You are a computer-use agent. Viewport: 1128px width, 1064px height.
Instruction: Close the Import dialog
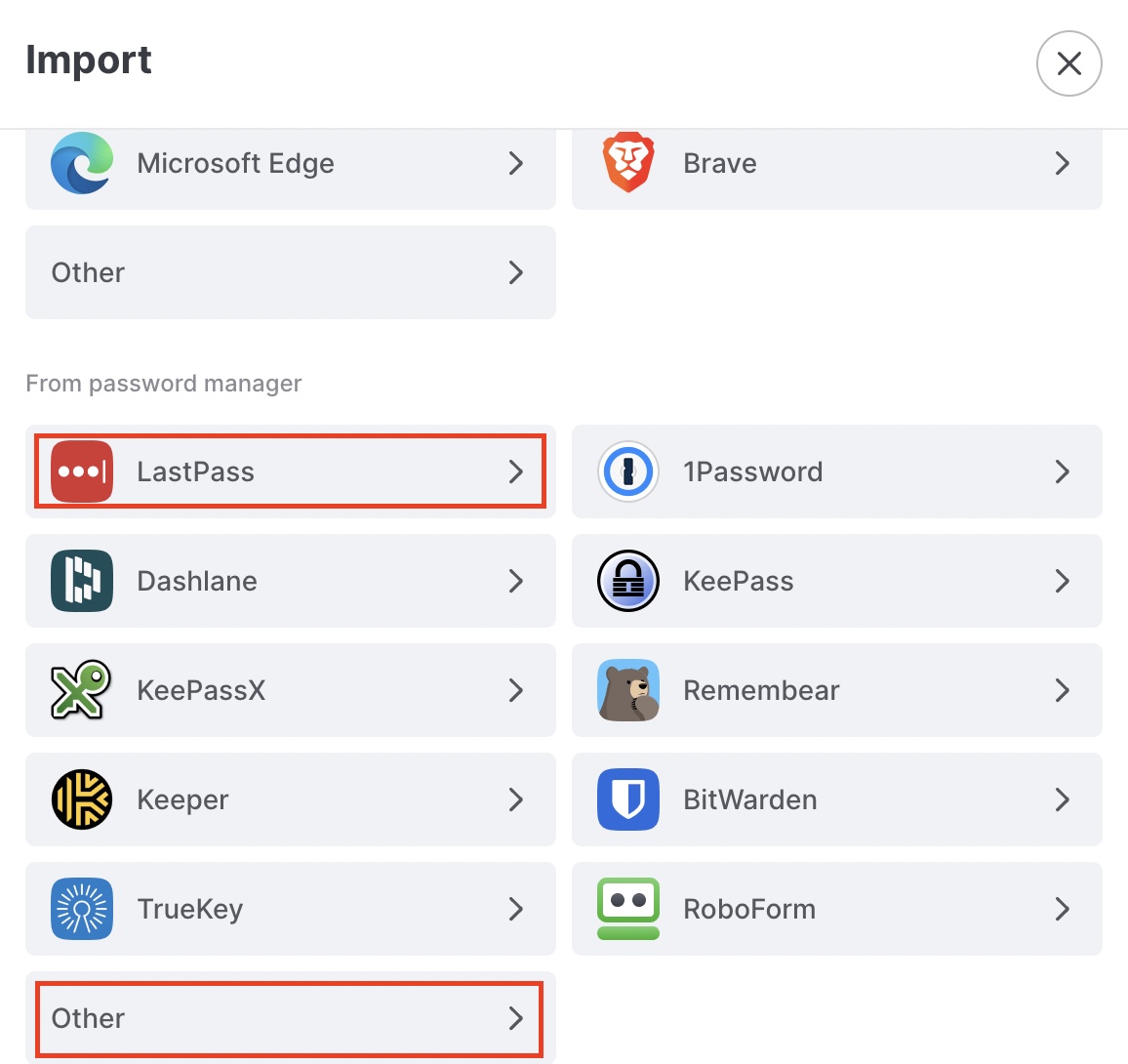point(1069,63)
